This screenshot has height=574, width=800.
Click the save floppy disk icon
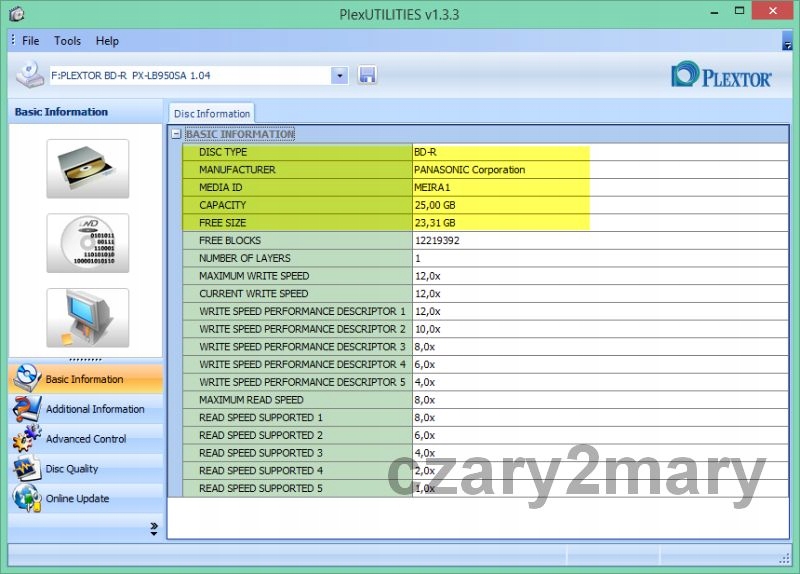(367, 75)
